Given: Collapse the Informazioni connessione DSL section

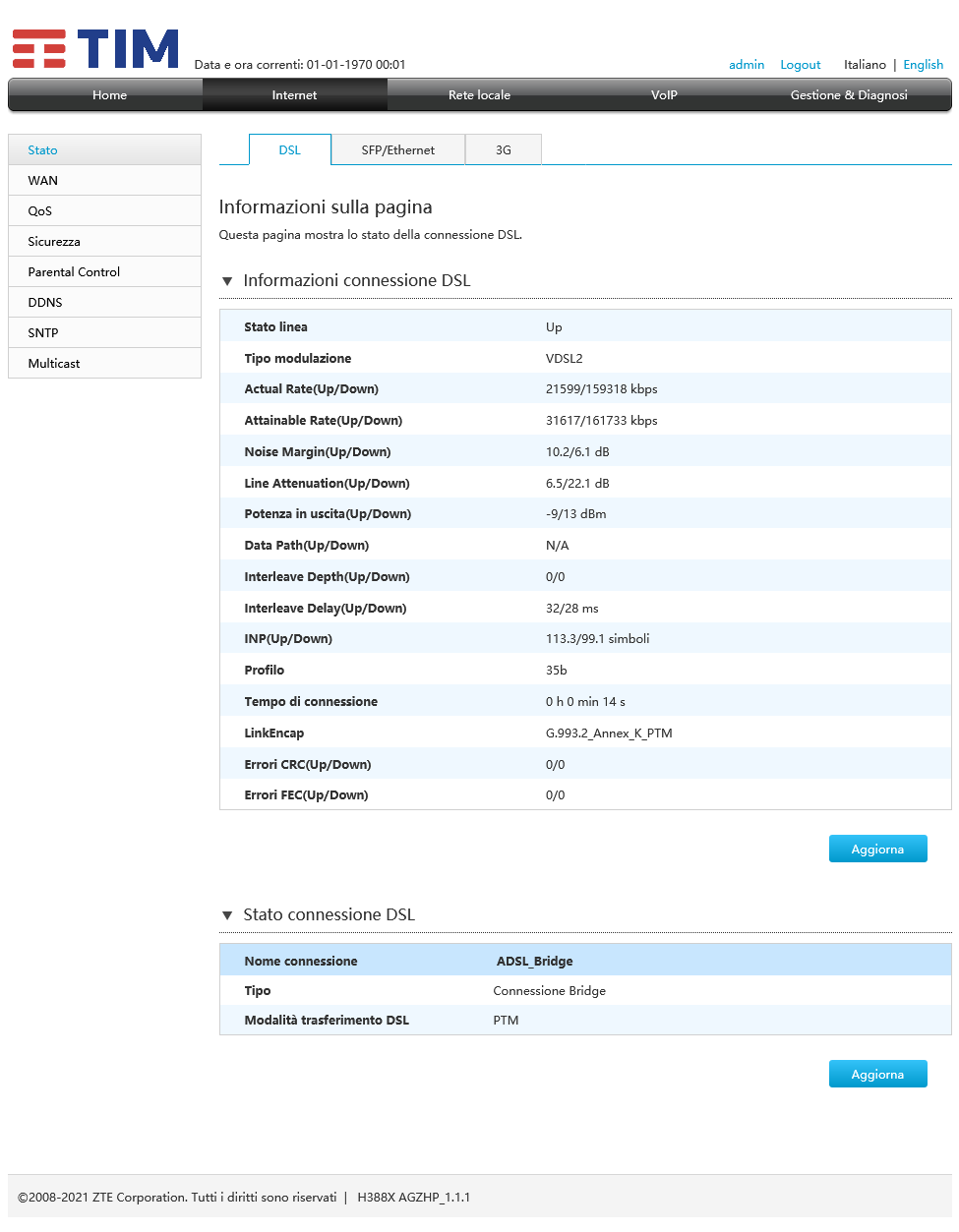Looking at the screenshot, I should click(x=227, y=281).
